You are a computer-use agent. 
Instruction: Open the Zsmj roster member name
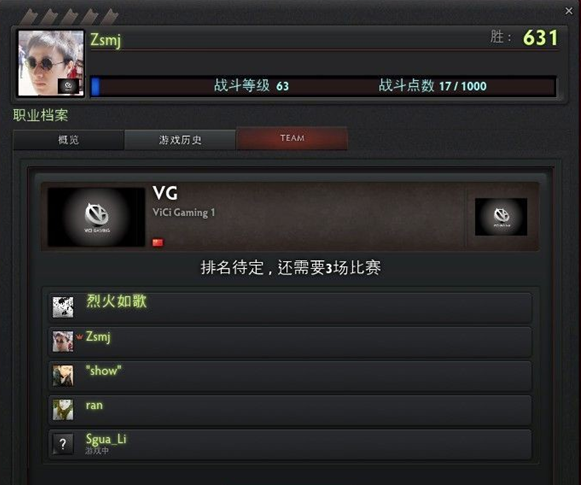coord(98,336)
